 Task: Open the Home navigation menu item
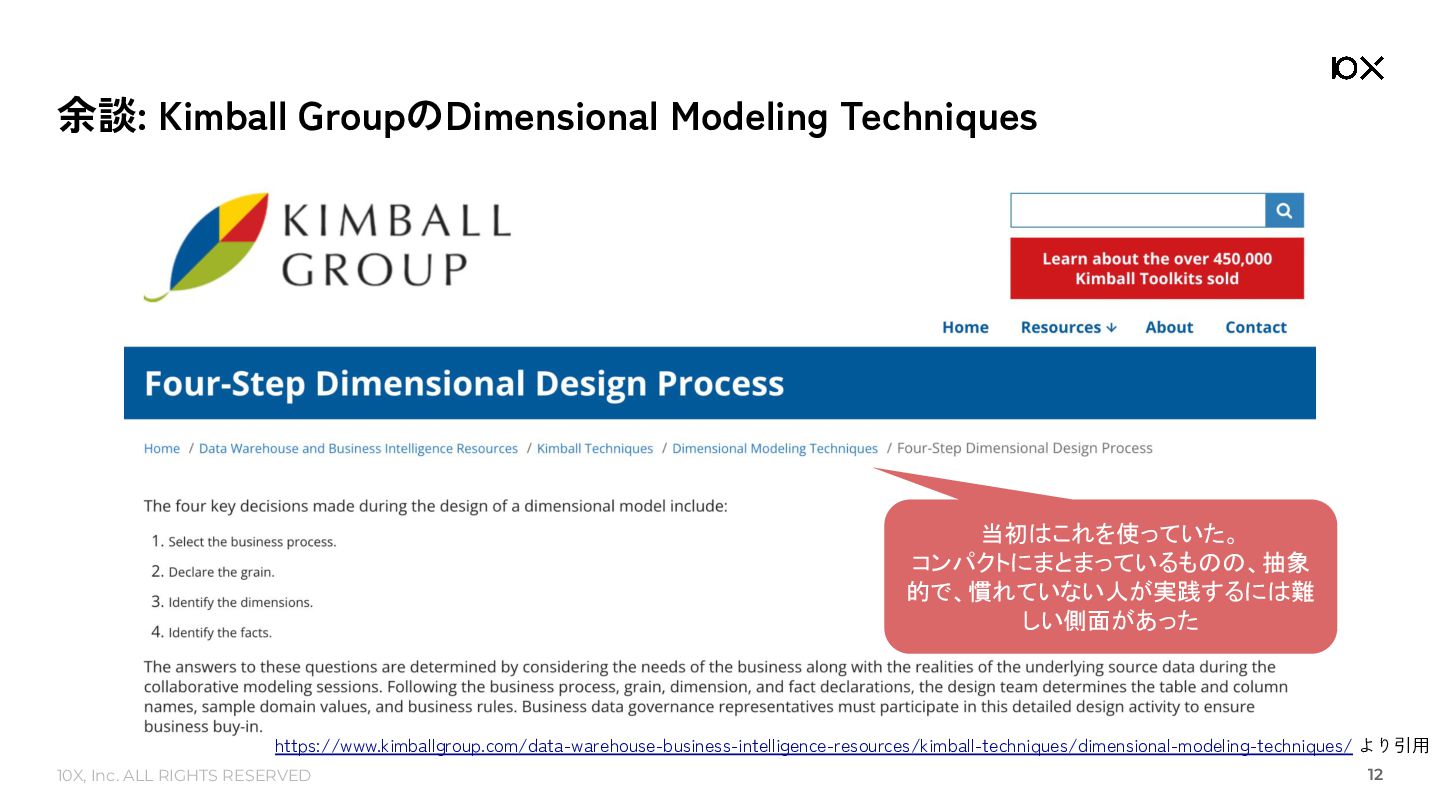click(x=965, y=327)
